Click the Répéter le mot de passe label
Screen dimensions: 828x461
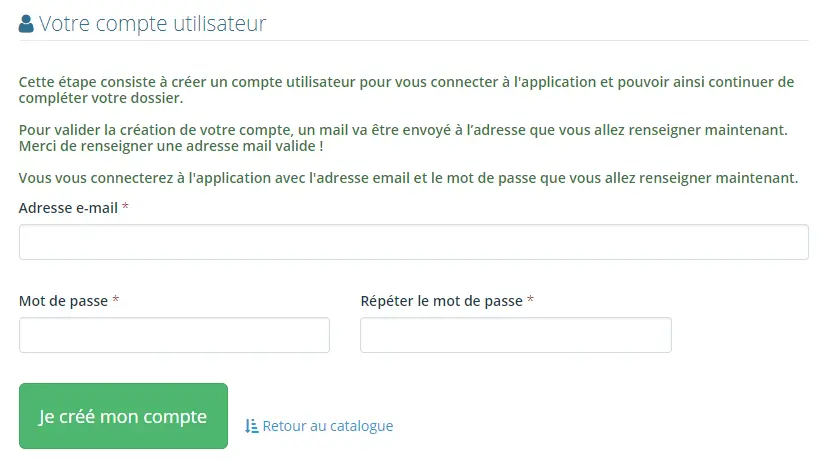click(x=441, y=301)
